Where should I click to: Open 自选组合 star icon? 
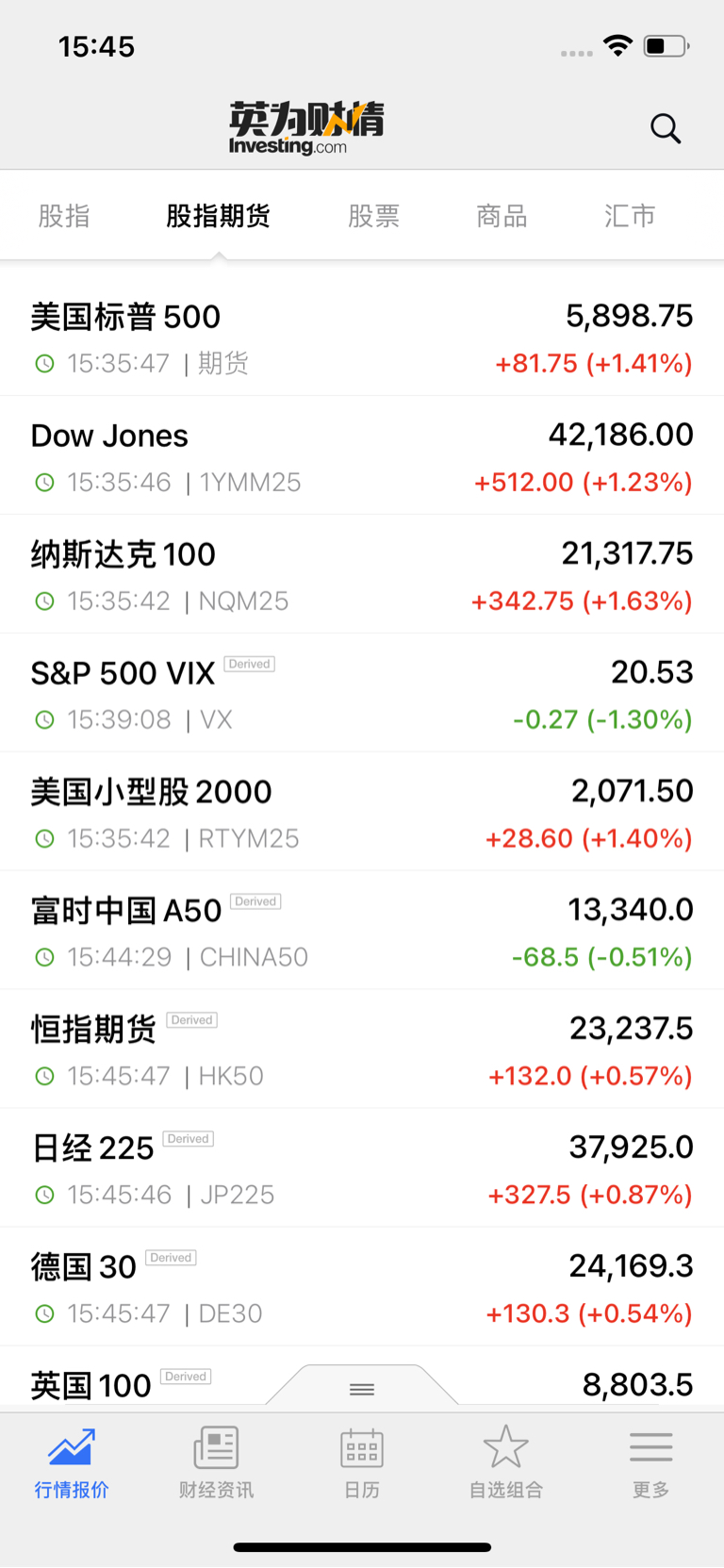click(506, 1446)
